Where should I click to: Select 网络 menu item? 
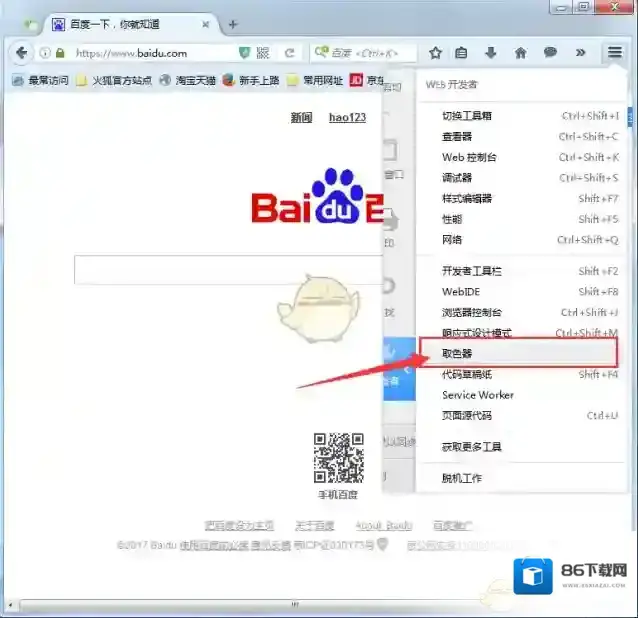click(523, 240)
